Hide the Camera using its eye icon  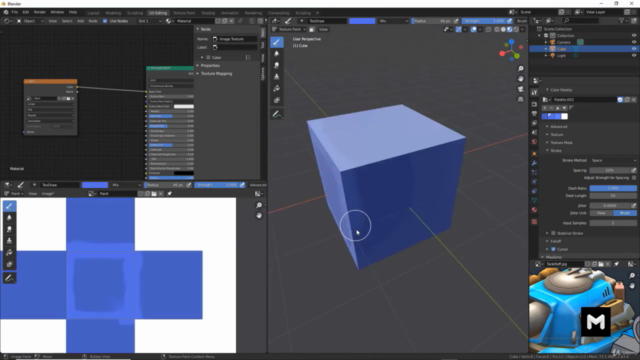pyautogui.click(x=634, y=42)
